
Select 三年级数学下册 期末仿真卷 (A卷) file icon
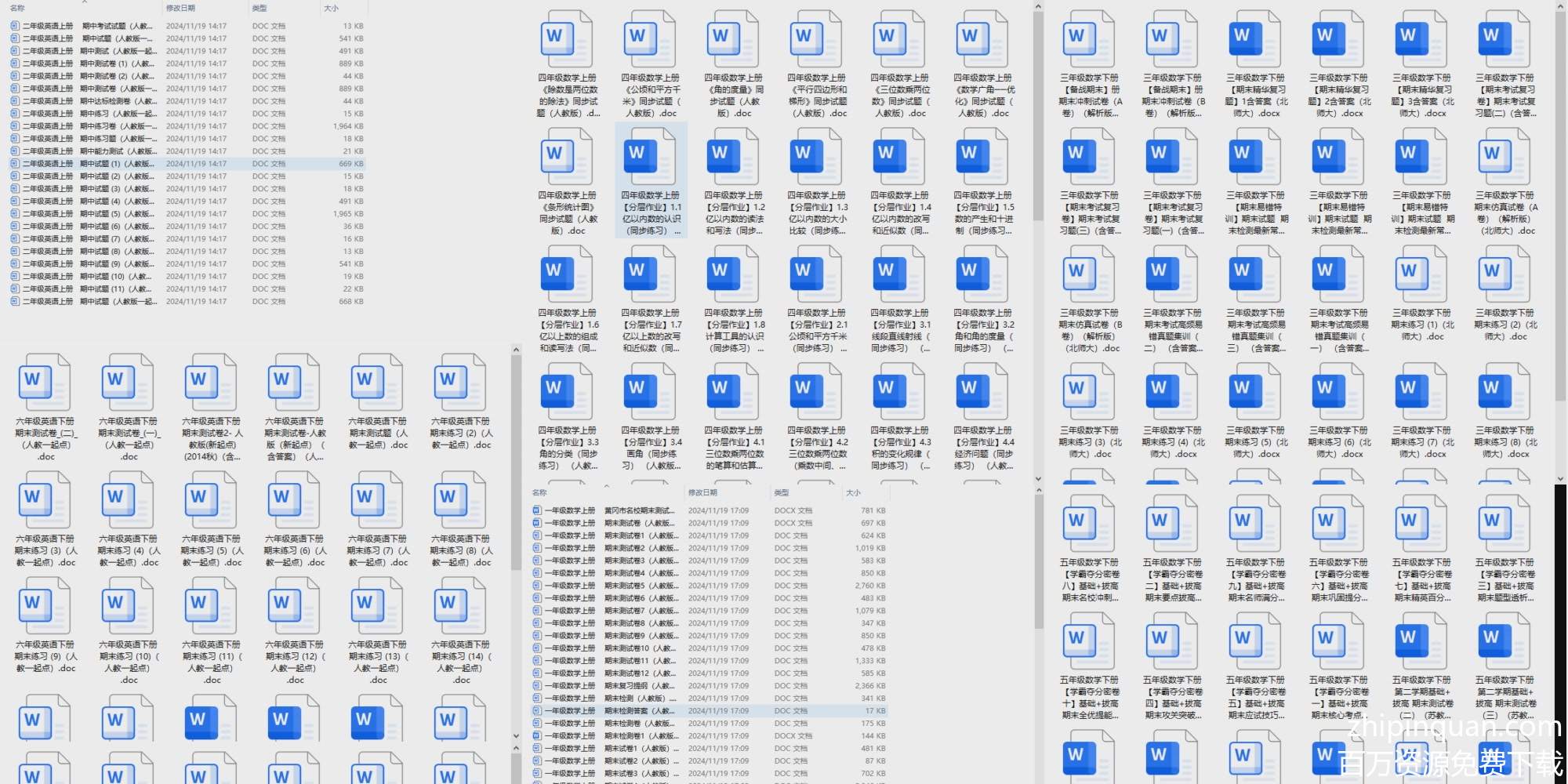coord(1505,157)
